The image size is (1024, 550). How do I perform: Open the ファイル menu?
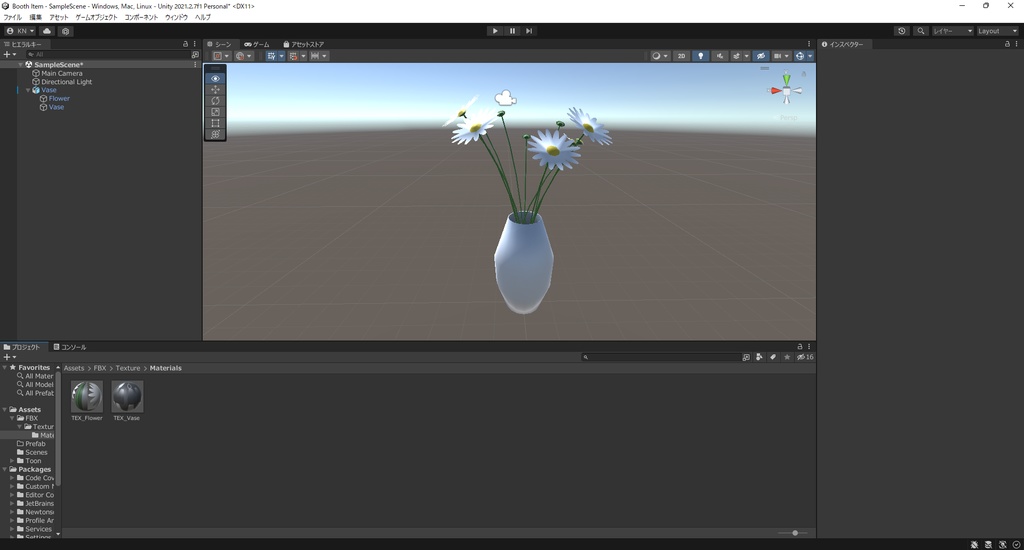(x=12, y=18)
